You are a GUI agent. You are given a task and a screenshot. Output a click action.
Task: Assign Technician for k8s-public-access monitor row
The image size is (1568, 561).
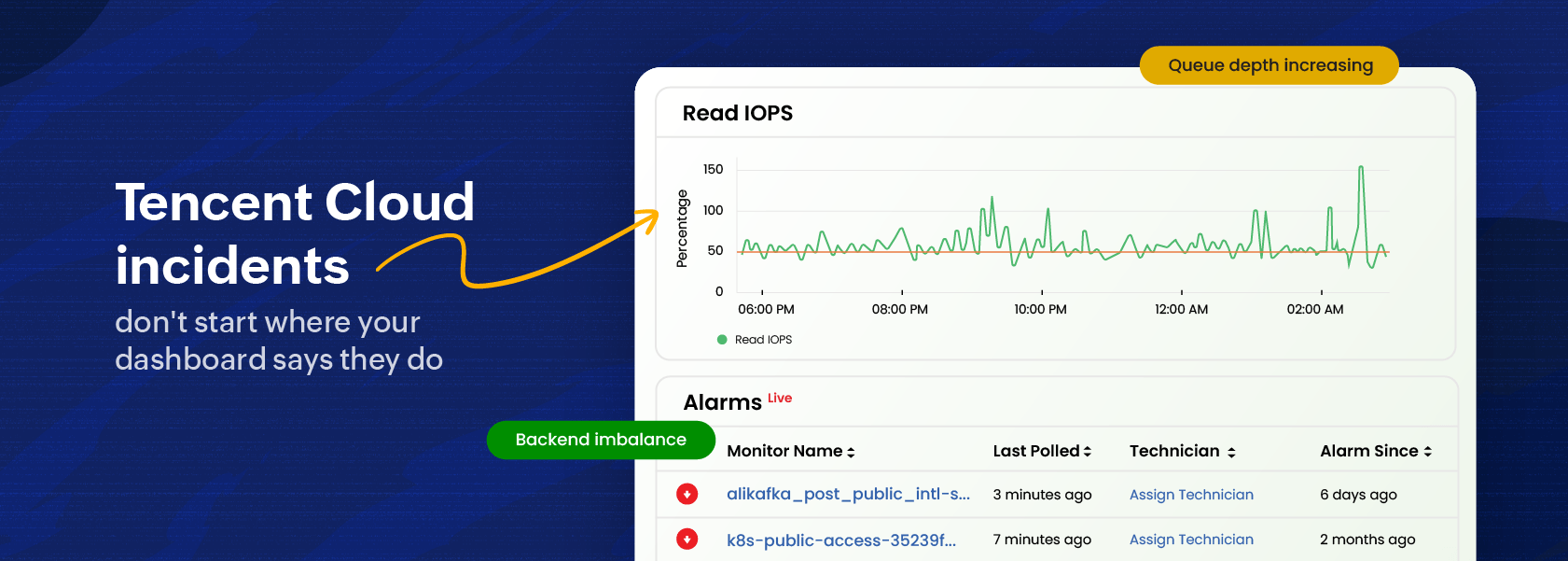point(1191,540)
